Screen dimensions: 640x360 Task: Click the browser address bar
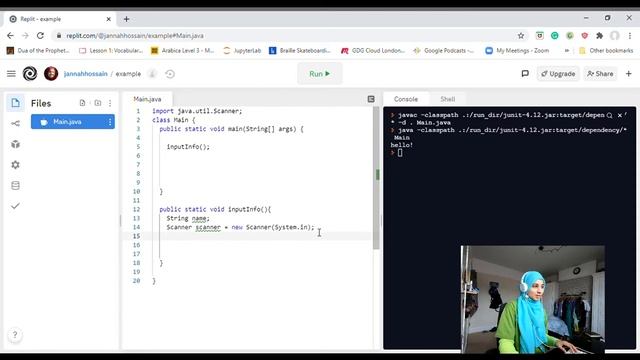286,36
